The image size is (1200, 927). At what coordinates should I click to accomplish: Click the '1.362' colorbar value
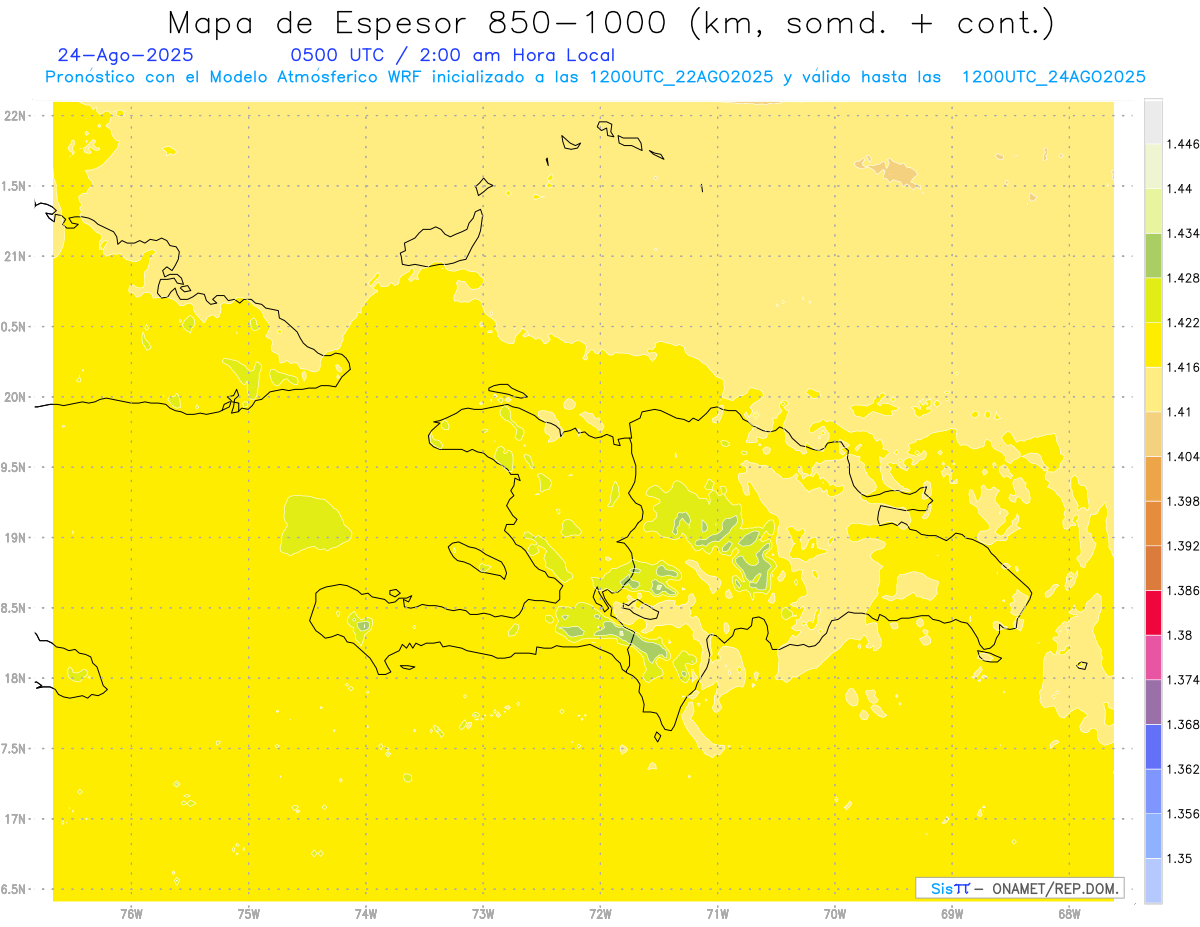tap(1183, 769)
